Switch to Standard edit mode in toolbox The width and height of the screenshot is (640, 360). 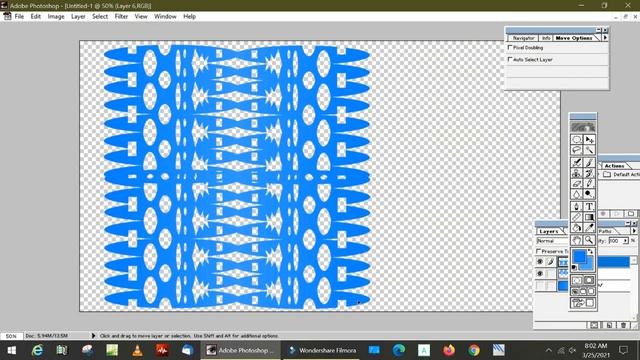(x=576, y=280)
